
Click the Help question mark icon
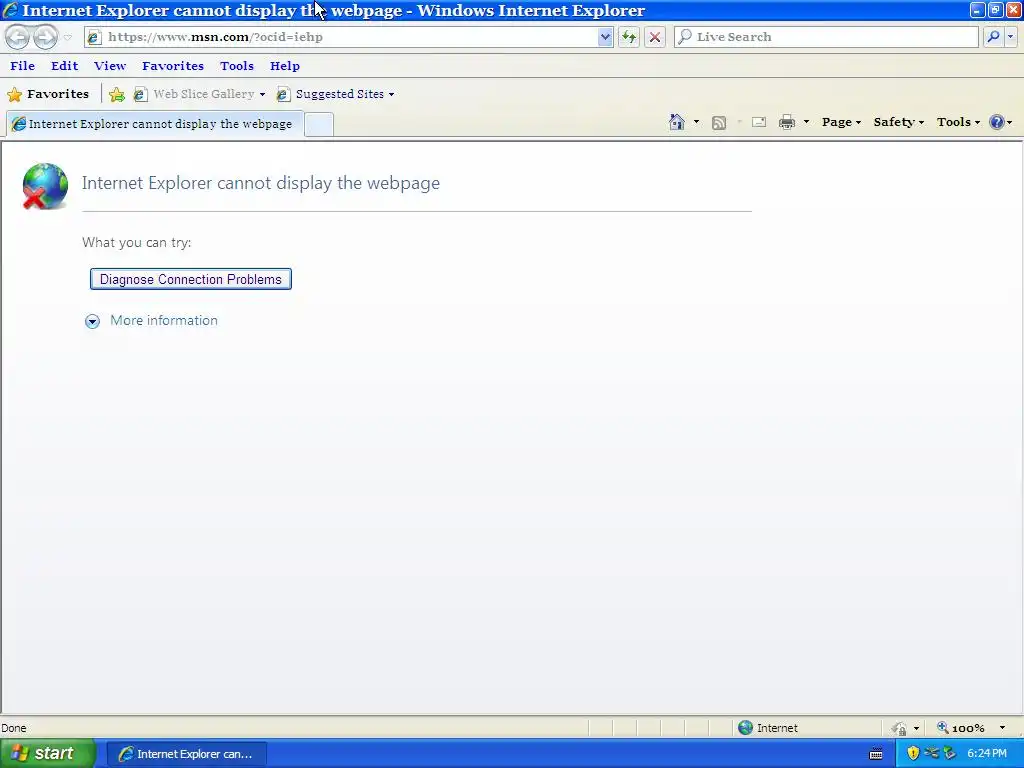coord(997,122)
